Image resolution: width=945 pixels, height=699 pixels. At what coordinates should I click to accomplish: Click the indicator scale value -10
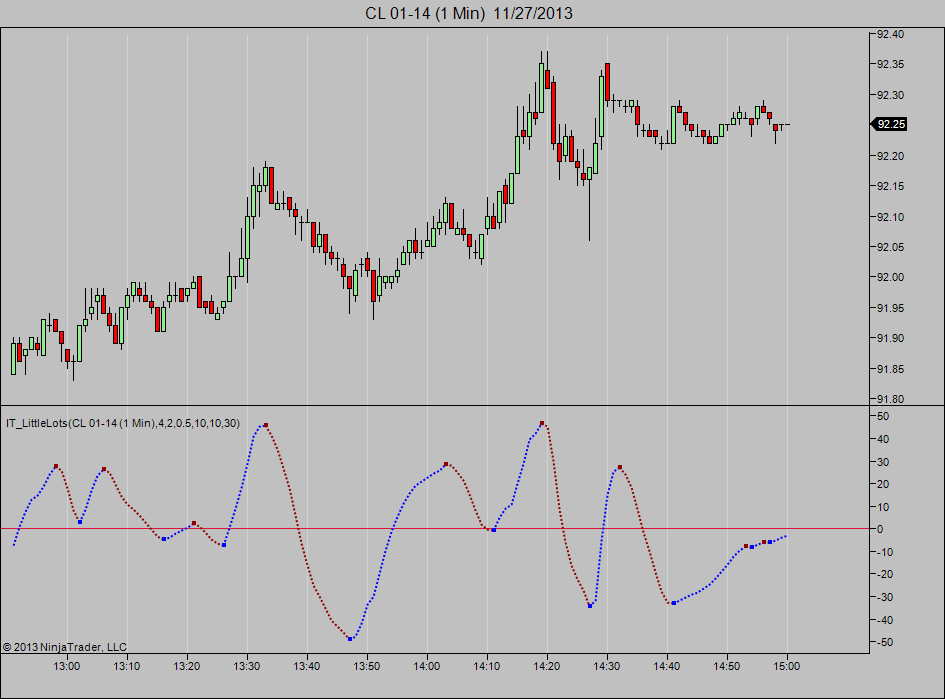point(885,552)
